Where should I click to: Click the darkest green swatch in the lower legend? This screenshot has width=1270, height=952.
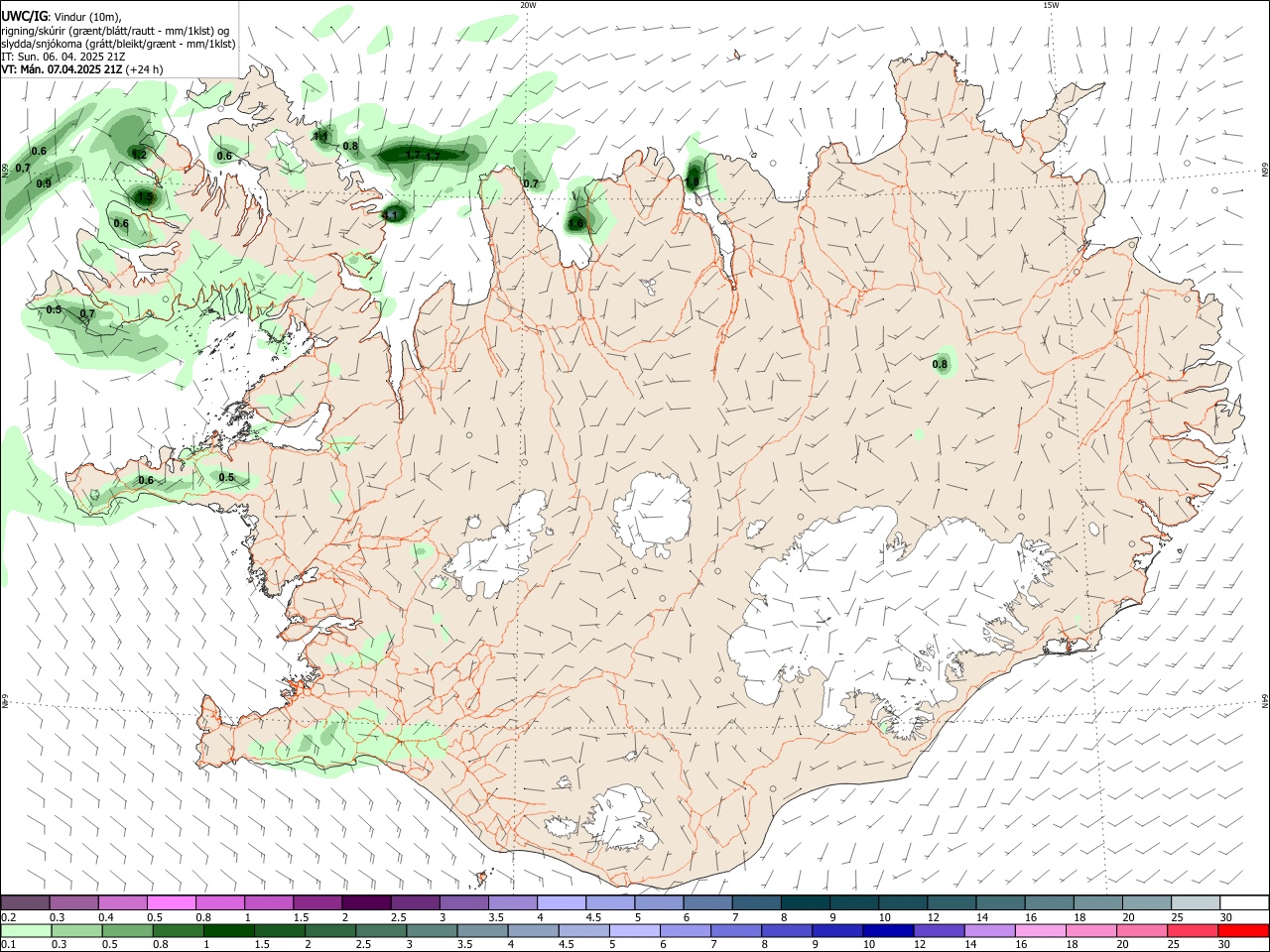click(230, 931)
